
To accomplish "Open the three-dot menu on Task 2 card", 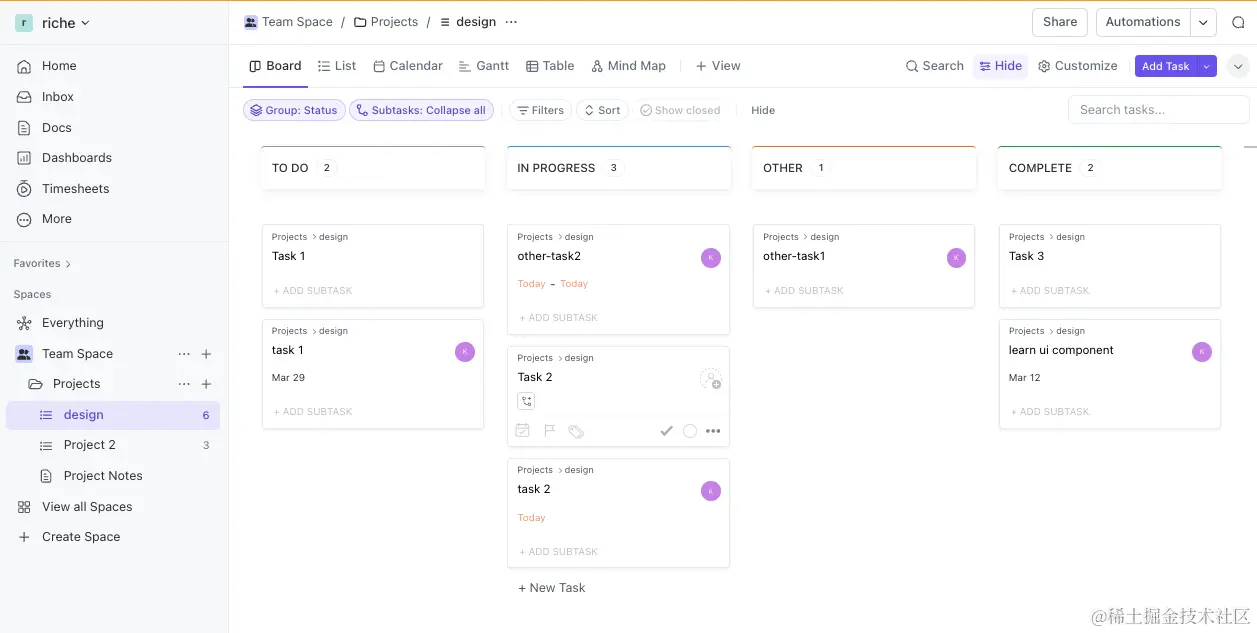I will [x=713, y=431].
